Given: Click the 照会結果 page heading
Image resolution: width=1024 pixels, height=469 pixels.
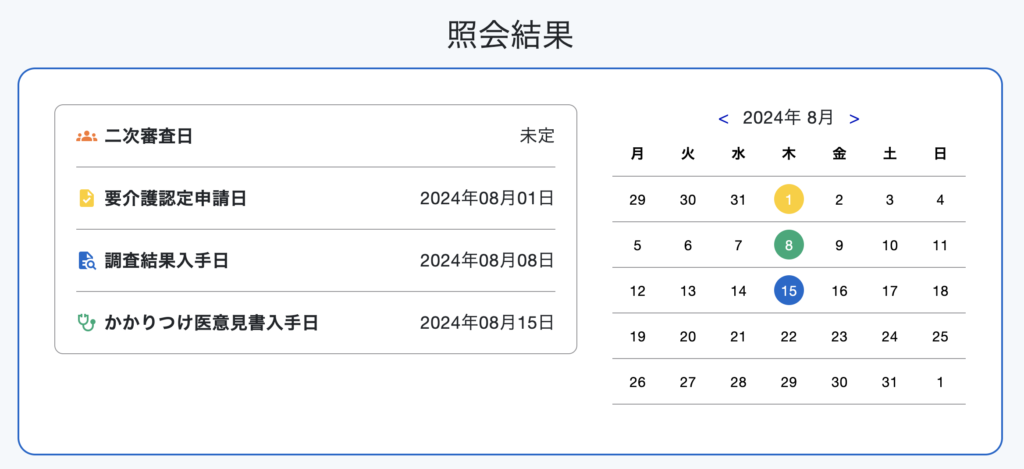Looking at the screenshot, I should [x=511, y=35].
